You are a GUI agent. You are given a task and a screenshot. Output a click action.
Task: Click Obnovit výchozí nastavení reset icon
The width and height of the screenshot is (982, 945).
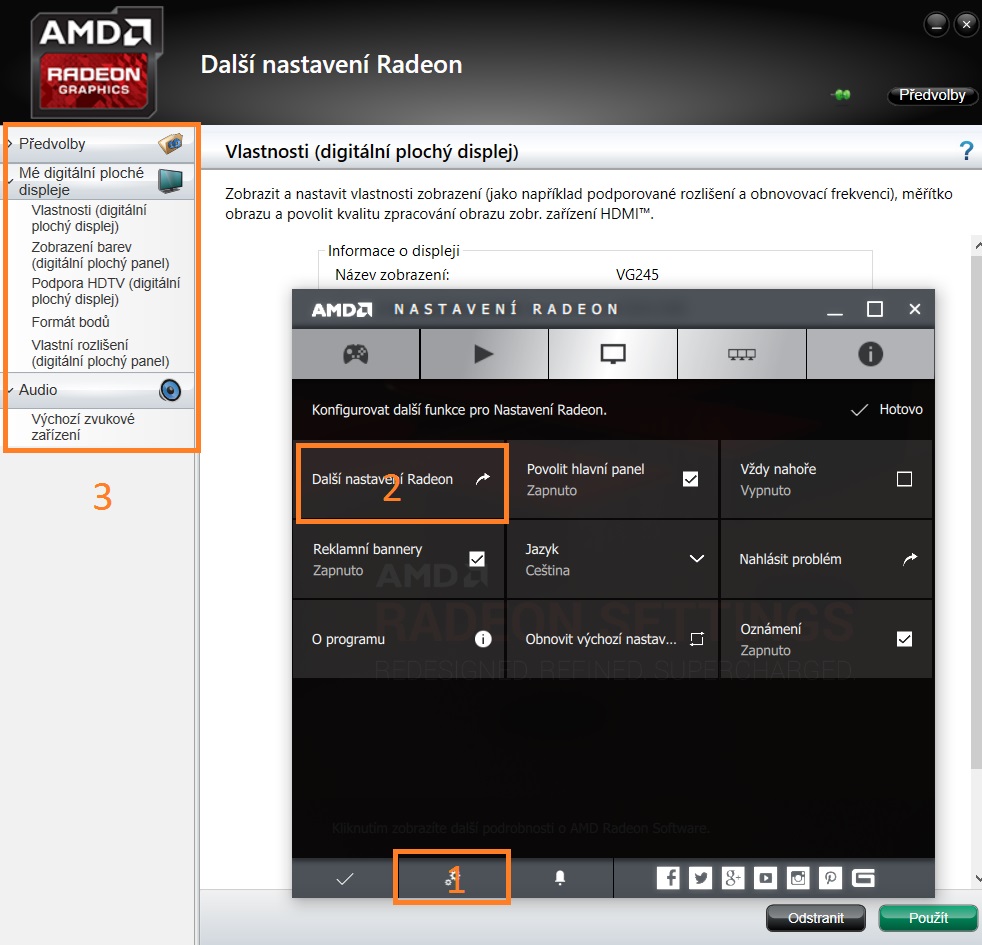pyautogui.click(x=696, y=639)
